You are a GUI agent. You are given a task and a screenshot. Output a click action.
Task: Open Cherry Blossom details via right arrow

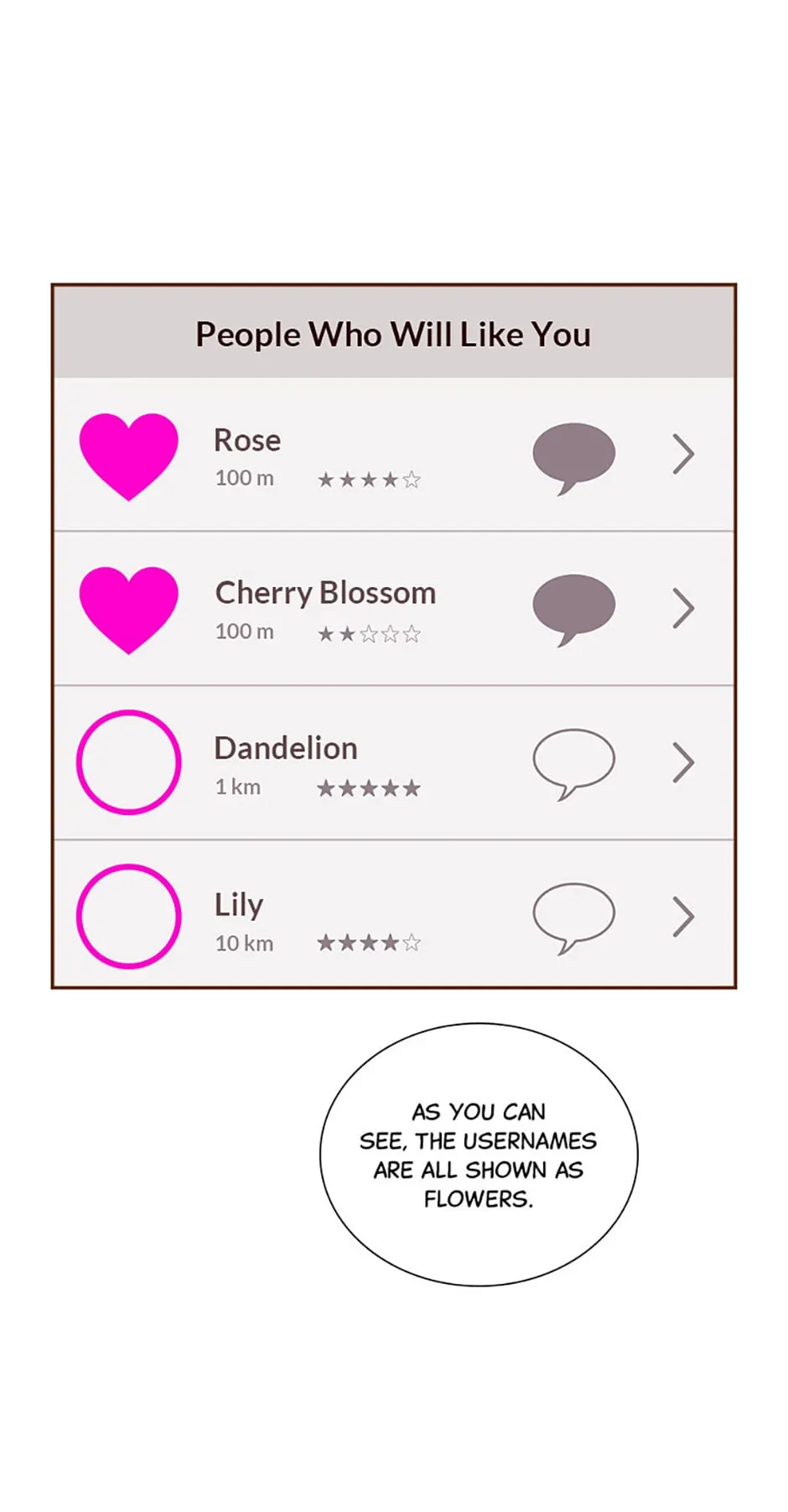pyautogui.click(x=683, y=608)
